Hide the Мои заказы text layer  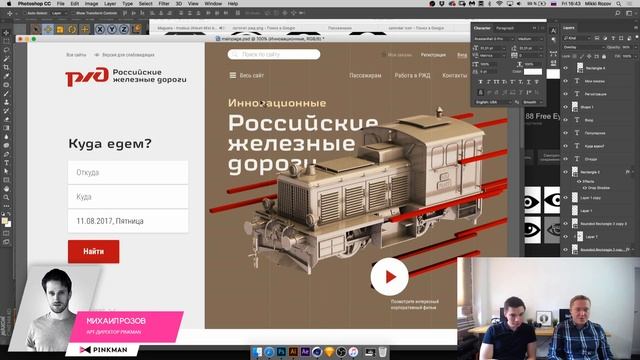[x=565, y=81]
